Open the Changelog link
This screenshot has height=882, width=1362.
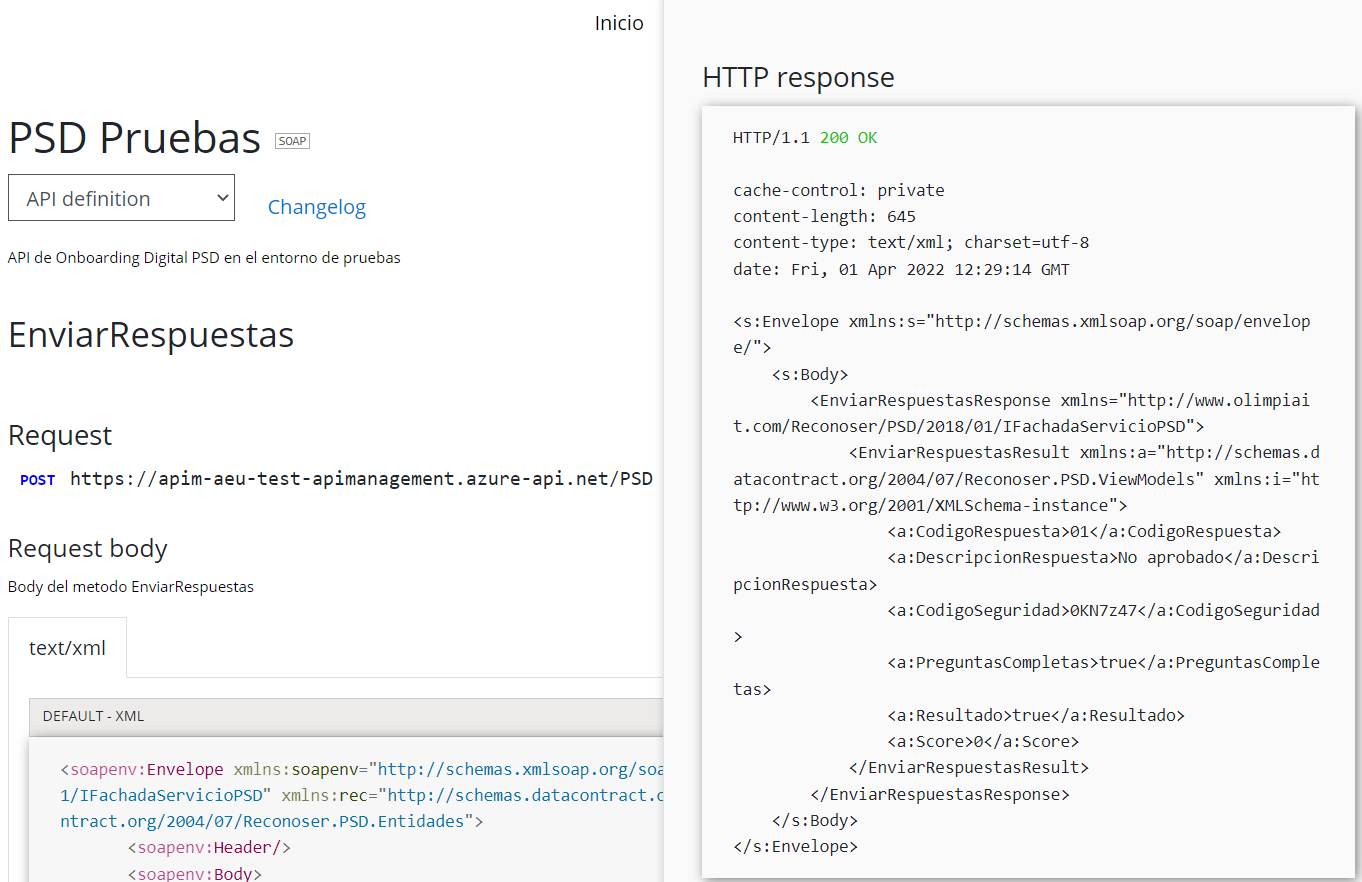pos(316,207)
